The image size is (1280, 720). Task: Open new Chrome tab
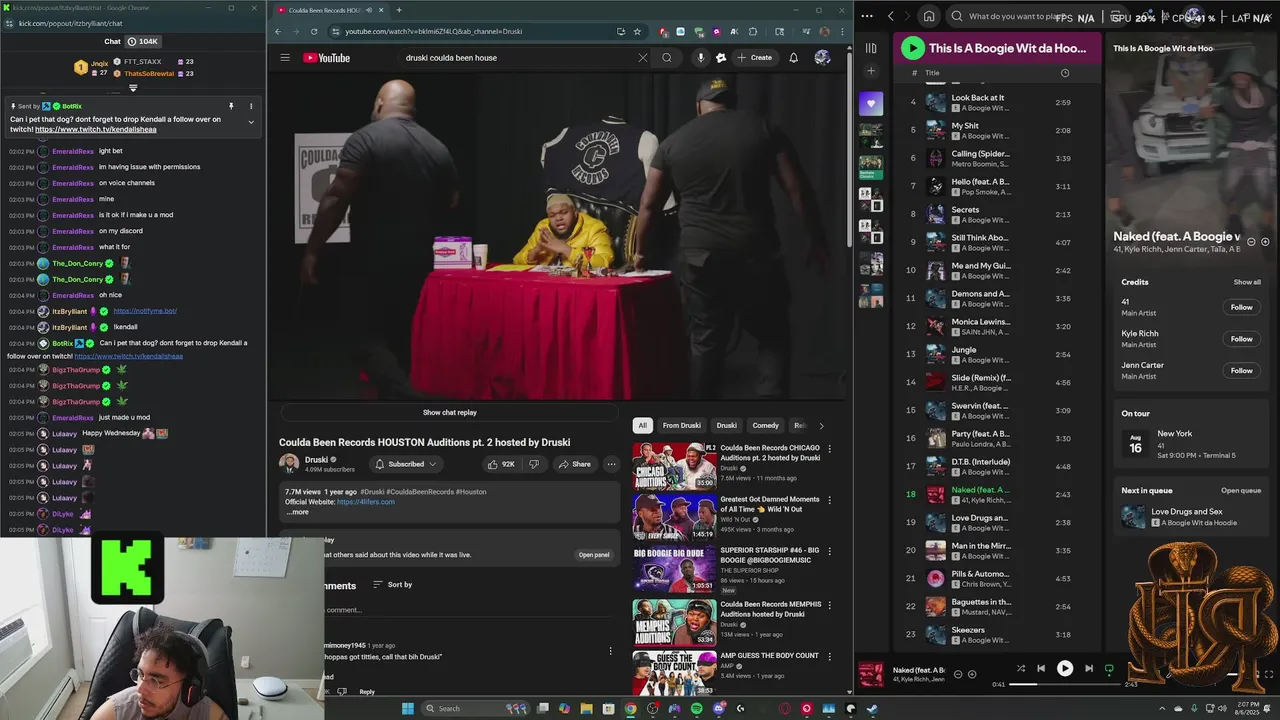(399, 10)
